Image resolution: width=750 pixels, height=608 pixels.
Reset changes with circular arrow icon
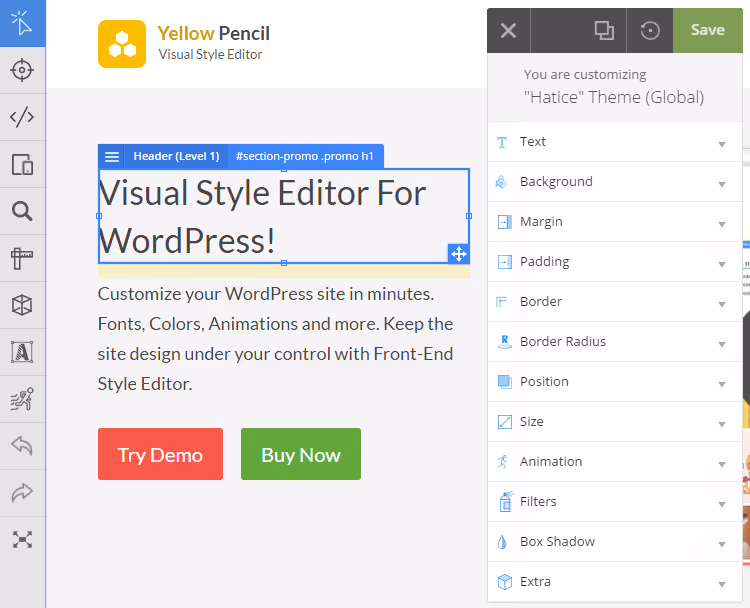click(x=650, y=31)
